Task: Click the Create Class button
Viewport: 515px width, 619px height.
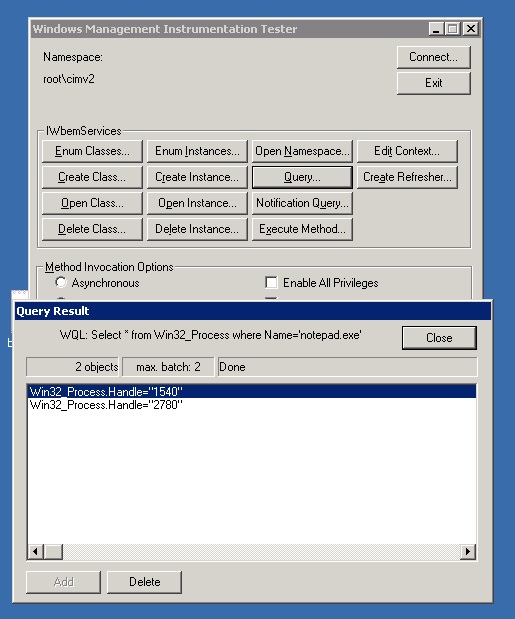Action: (x=92, y=177)
